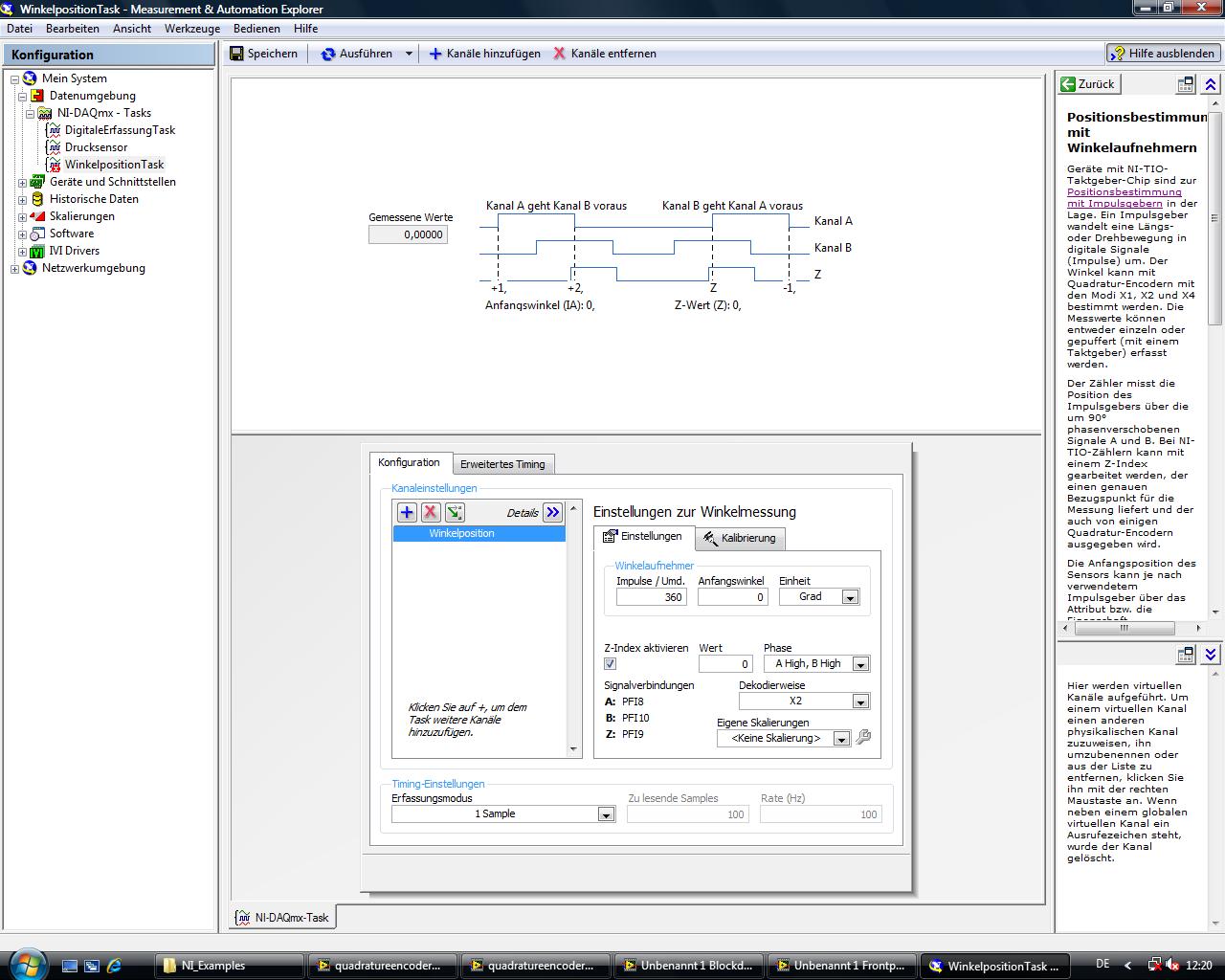Expand Geräte und Schnittstellen node
The width and height of the screenshot is (1225, 980).
point(22,182)
